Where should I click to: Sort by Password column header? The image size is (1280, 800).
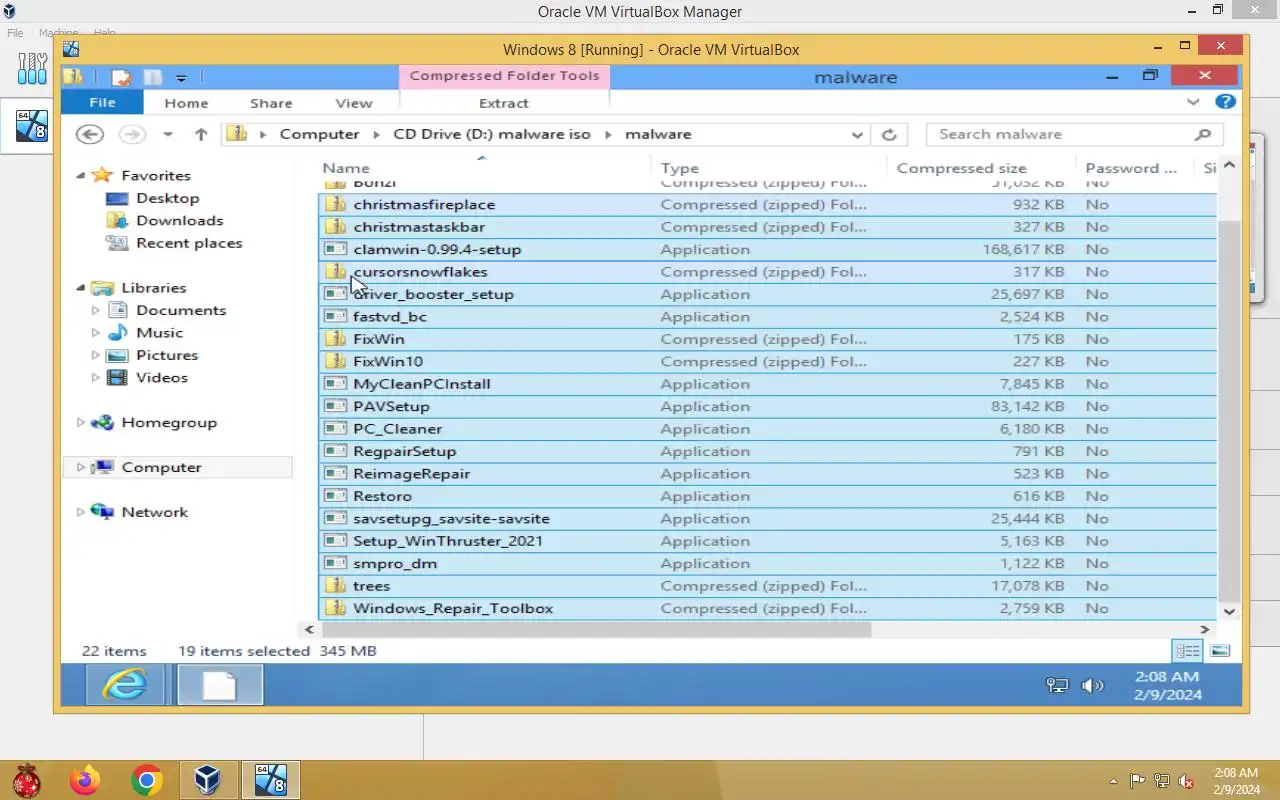click(x=1133, y=168)
